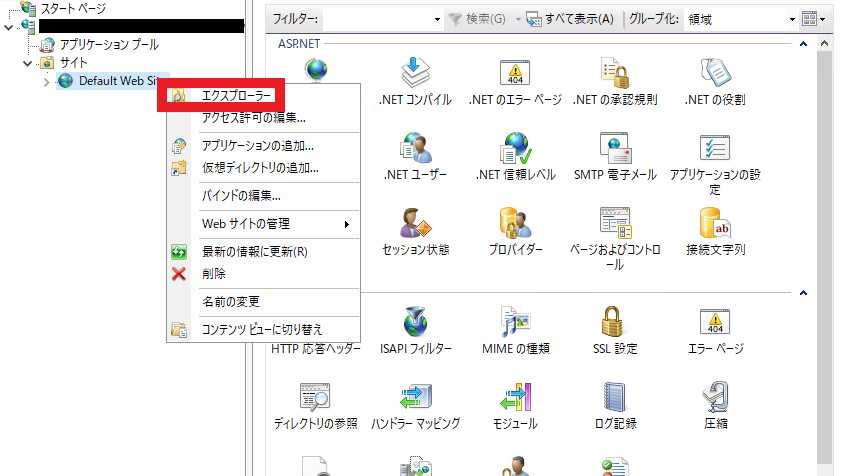Open the モジュール icon

515,397
